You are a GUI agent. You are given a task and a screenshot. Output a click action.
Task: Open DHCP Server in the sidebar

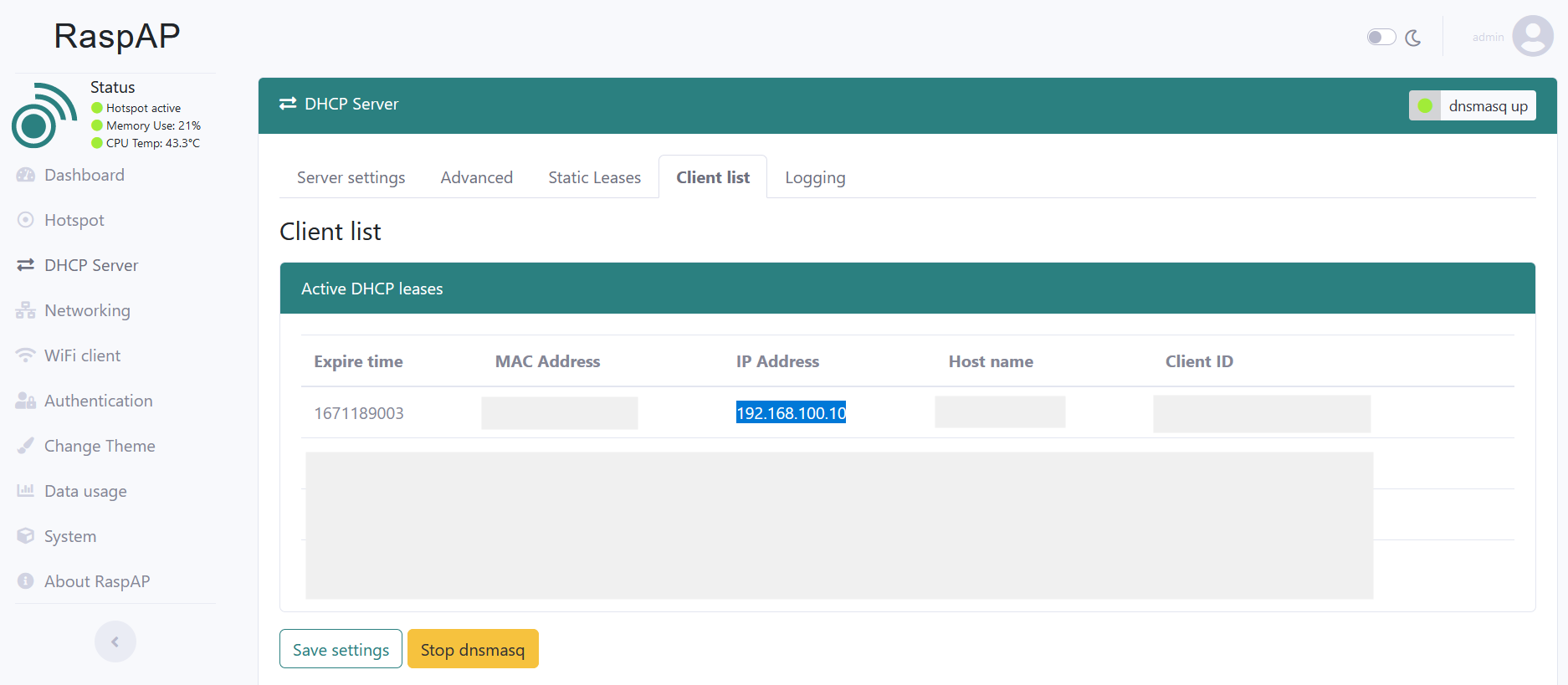pos(91,265)
